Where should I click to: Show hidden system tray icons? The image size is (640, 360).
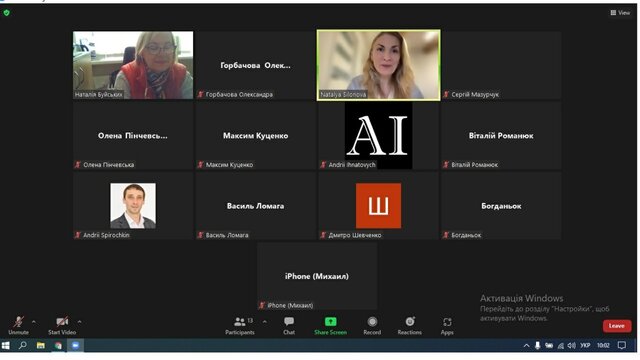[x=527, y=346]
